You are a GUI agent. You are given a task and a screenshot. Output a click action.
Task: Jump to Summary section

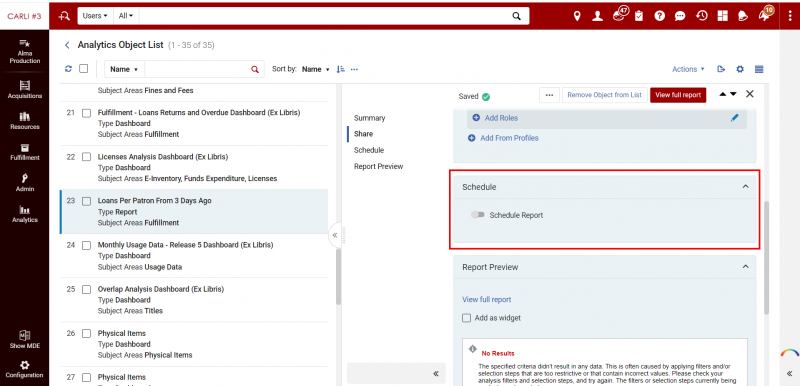tap(369, 118)
